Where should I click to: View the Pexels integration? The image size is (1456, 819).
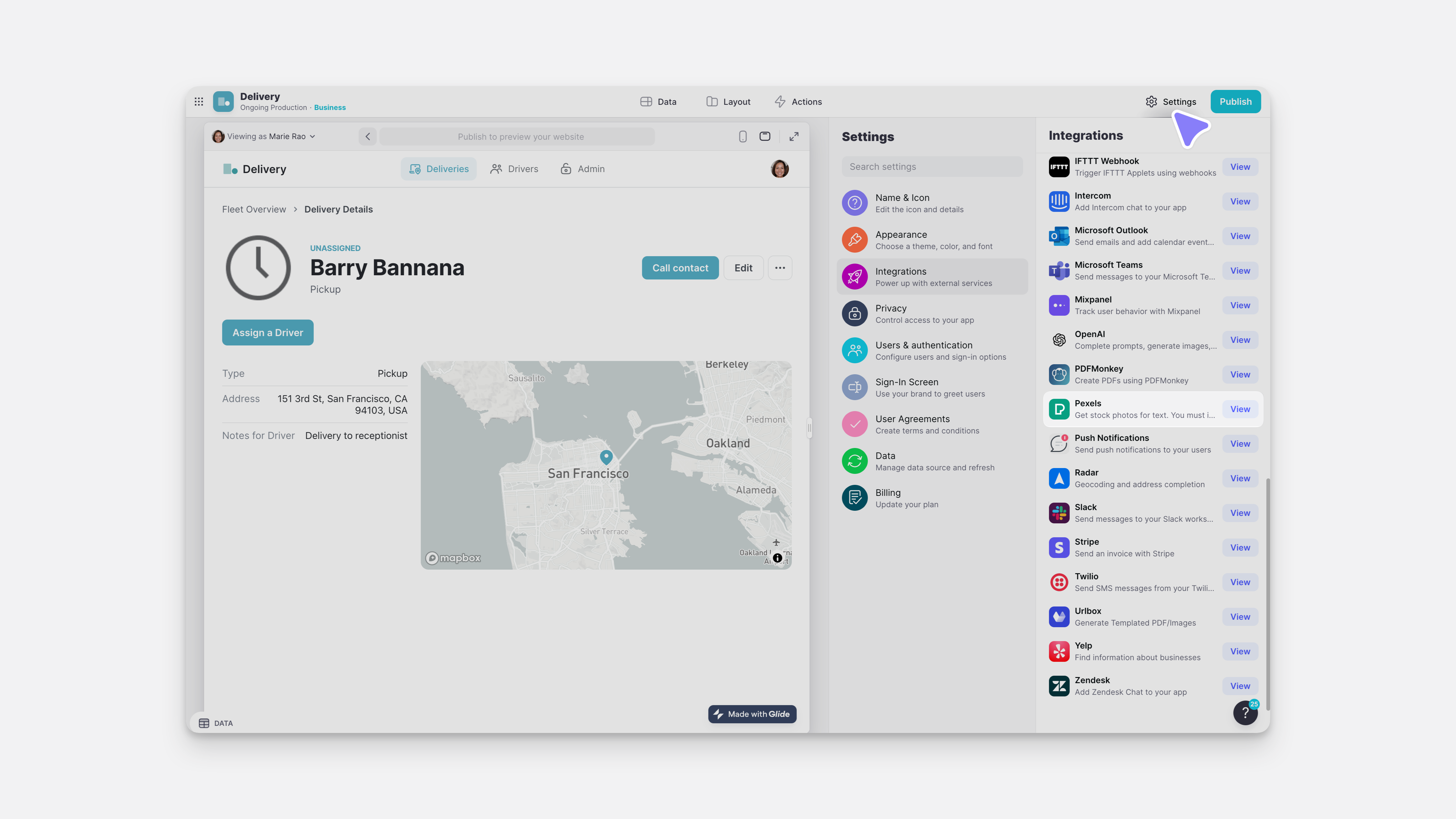(1240, 409)
